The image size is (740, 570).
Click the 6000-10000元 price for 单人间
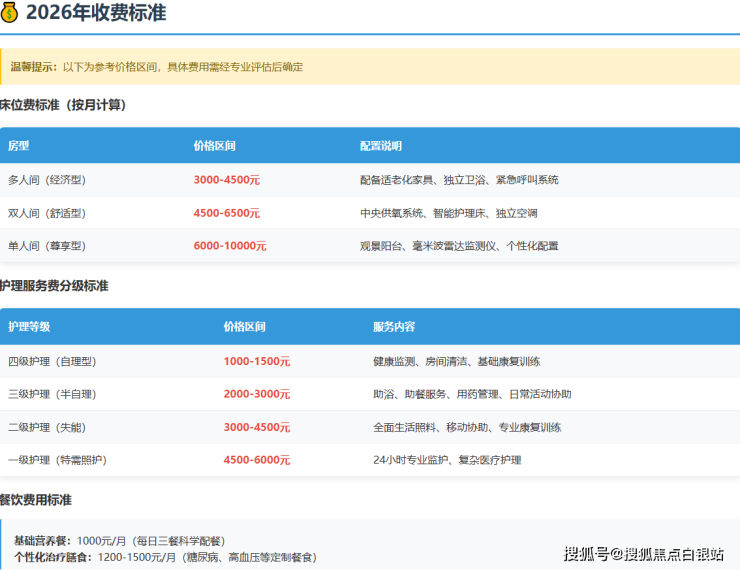230,246
